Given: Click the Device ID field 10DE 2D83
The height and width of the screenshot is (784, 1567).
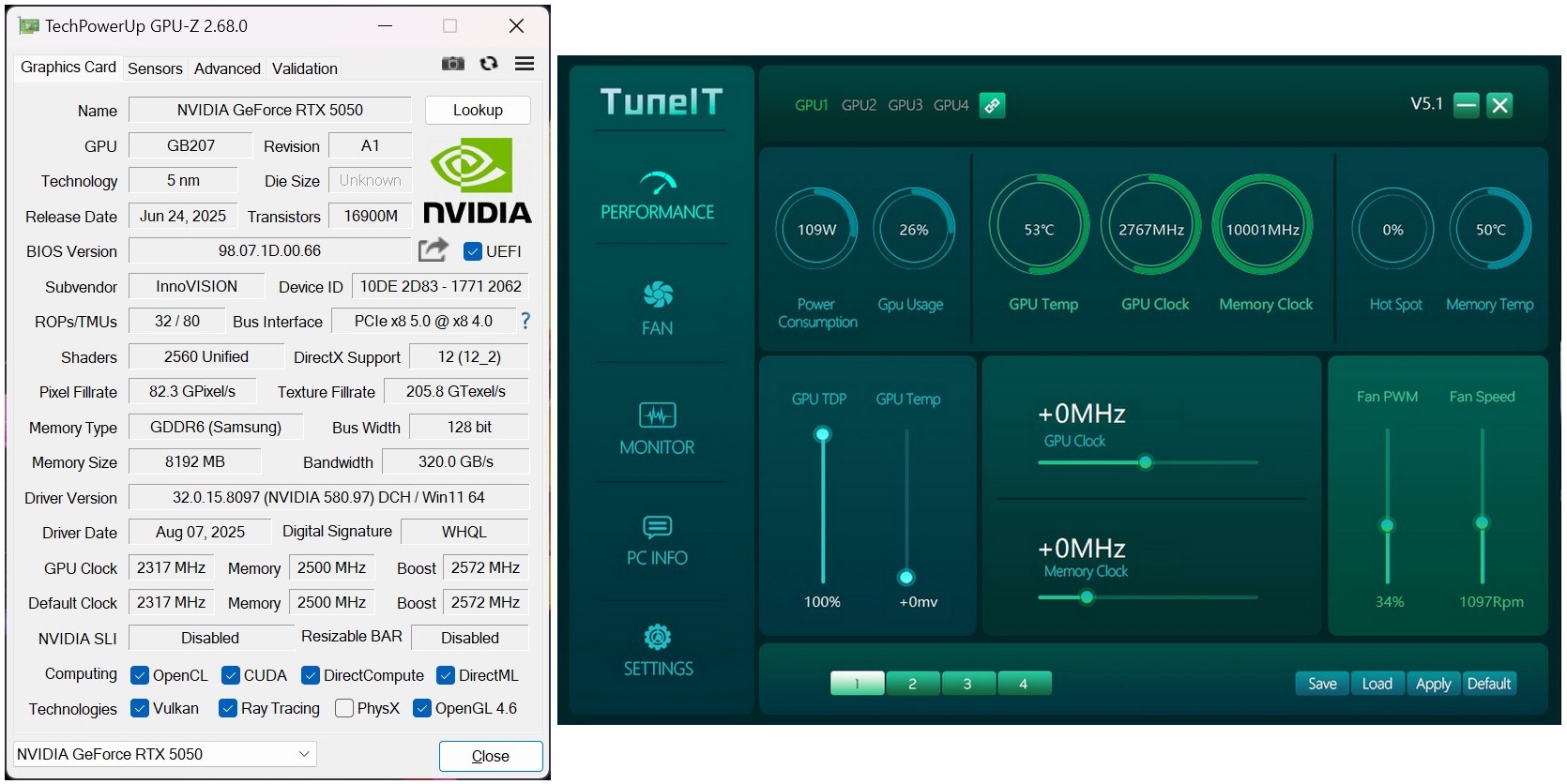Looking at the screenshot, I should (440, 286).
